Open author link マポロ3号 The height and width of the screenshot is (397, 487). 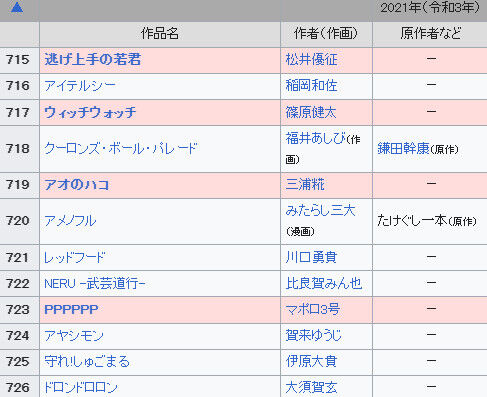[x=313, y=310]
